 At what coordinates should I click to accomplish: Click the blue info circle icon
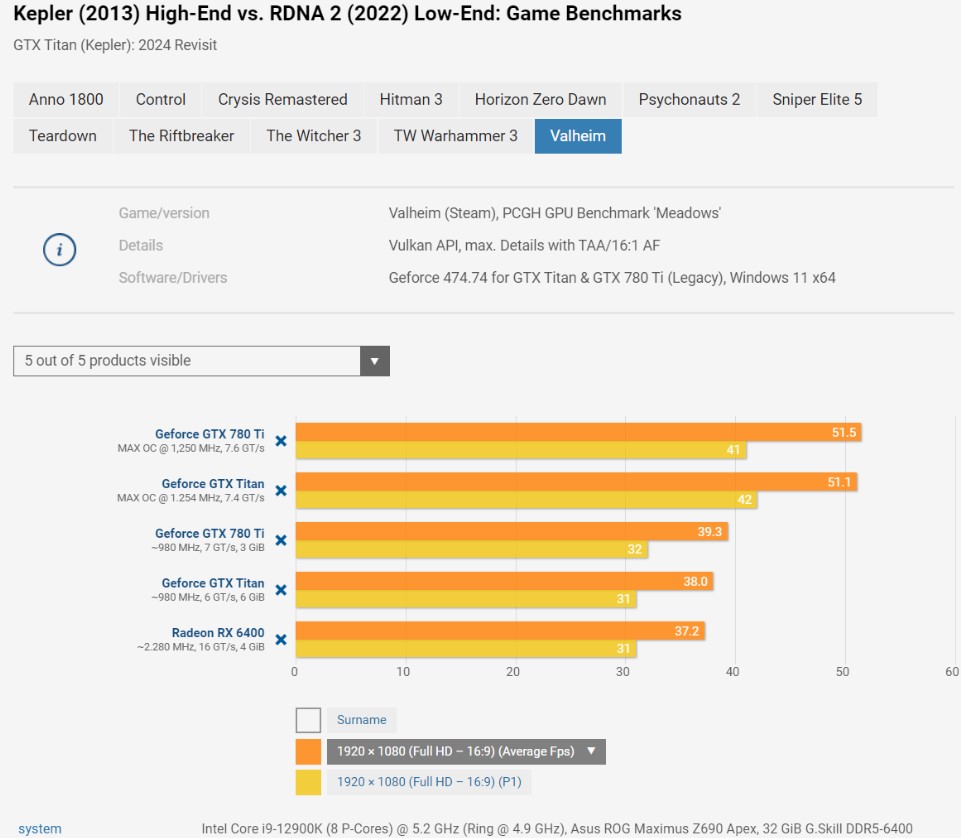click(59, 249)
